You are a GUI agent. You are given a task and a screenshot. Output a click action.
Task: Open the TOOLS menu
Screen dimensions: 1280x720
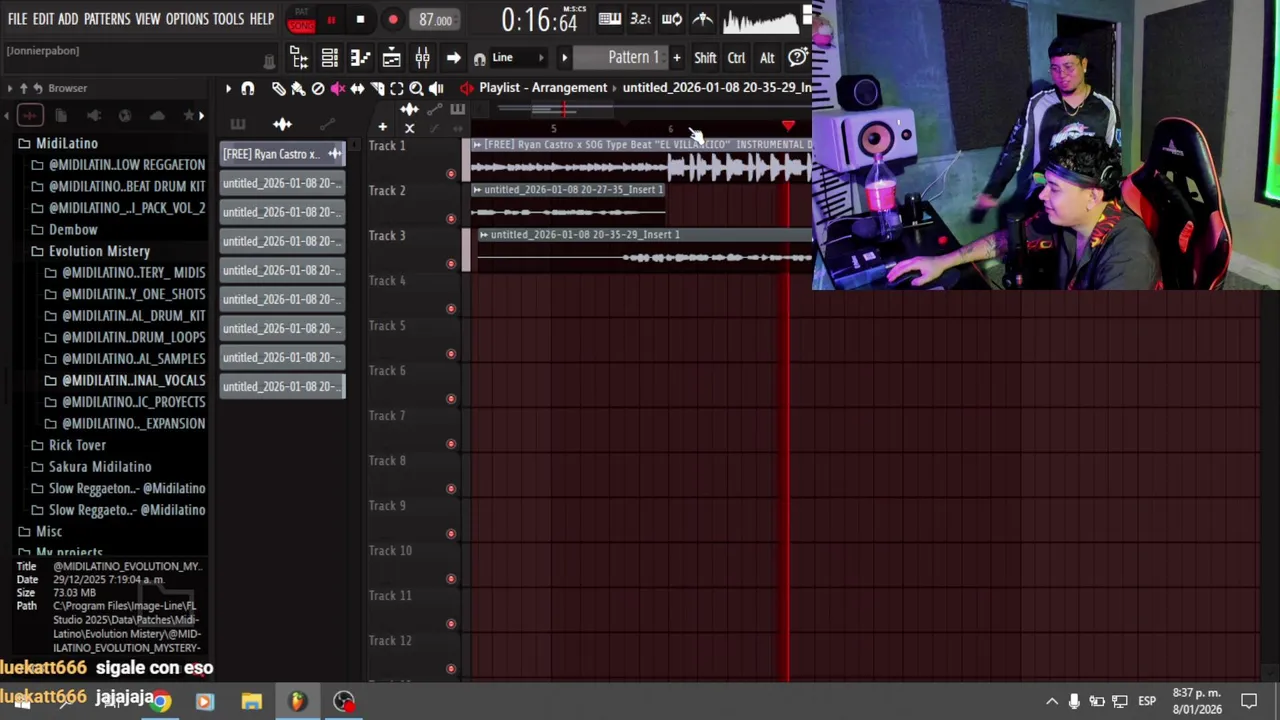(x=228, y=19)
